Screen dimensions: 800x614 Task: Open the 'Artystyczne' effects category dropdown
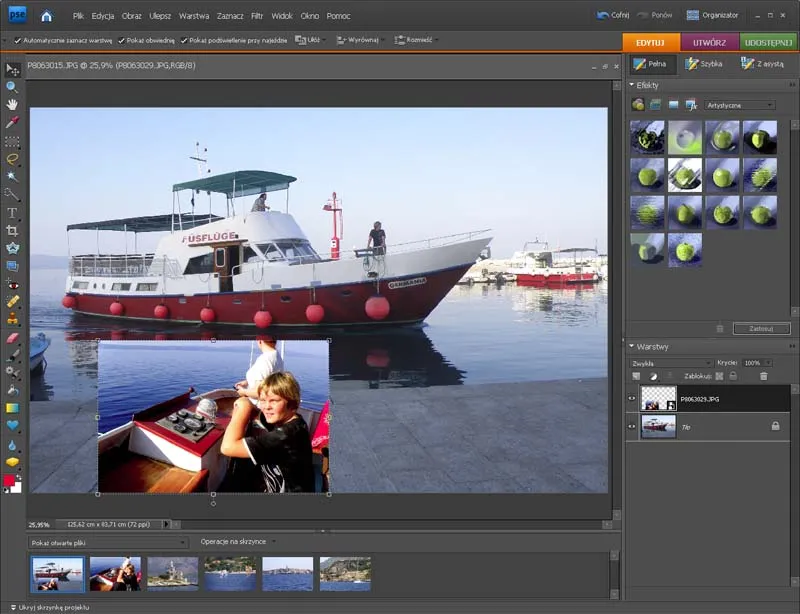pyautogui.click(x=740, y=105)
